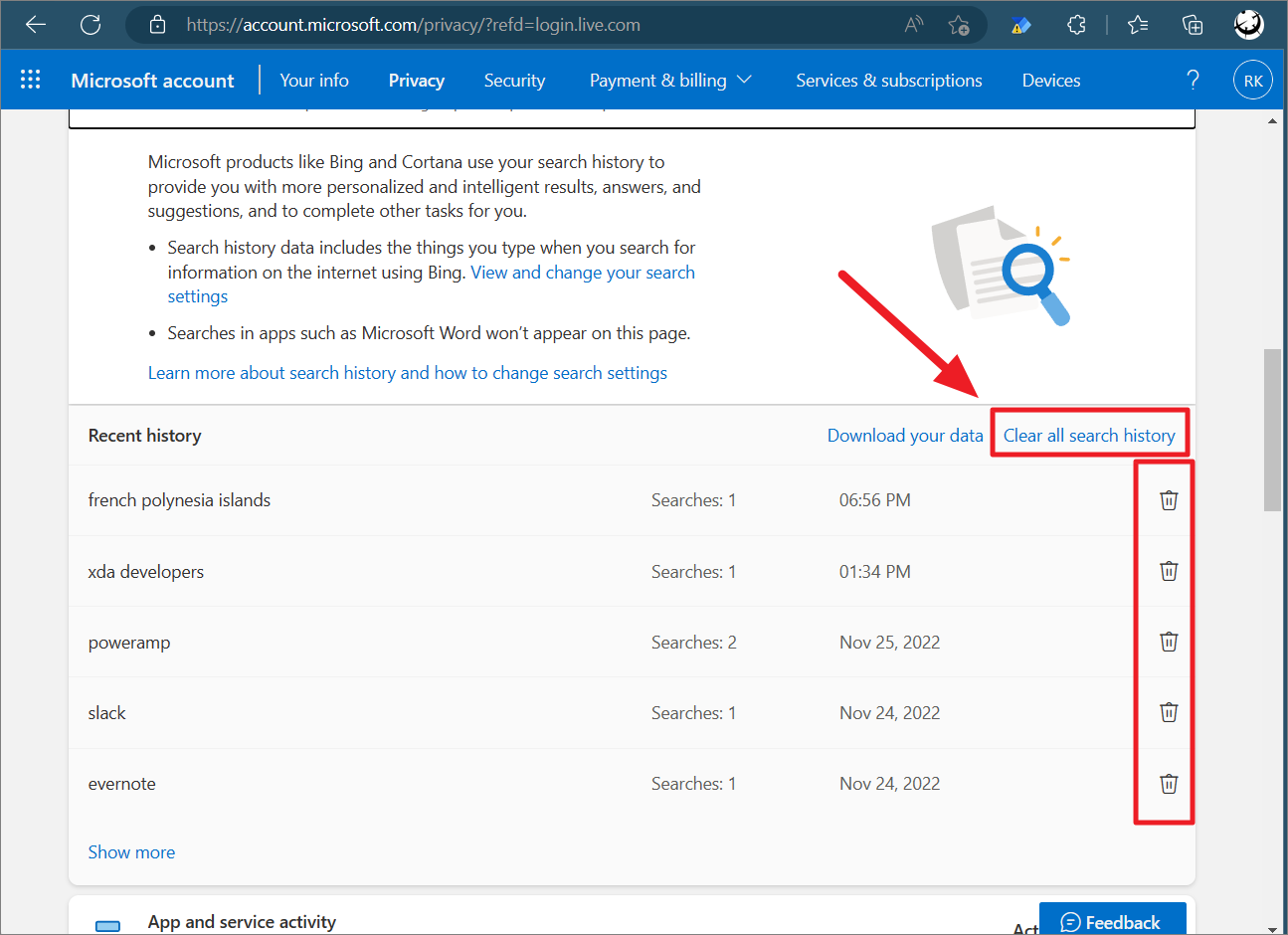Reload the page with the refresh icon
The height and width of the screenshot is (935, 1288).
pyautogui.click(x=90, y=24)
